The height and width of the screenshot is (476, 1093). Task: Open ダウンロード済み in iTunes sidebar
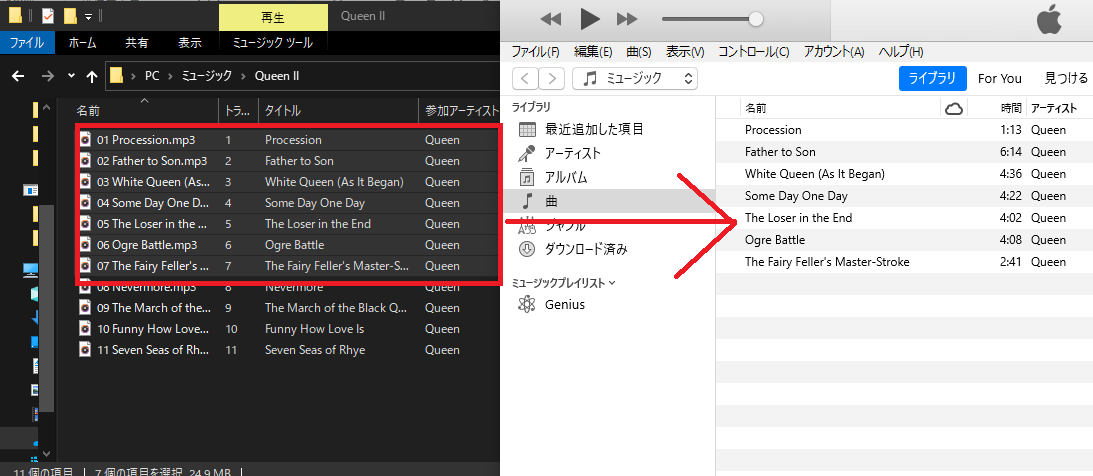pyautogui.click(x=586, y=249)
